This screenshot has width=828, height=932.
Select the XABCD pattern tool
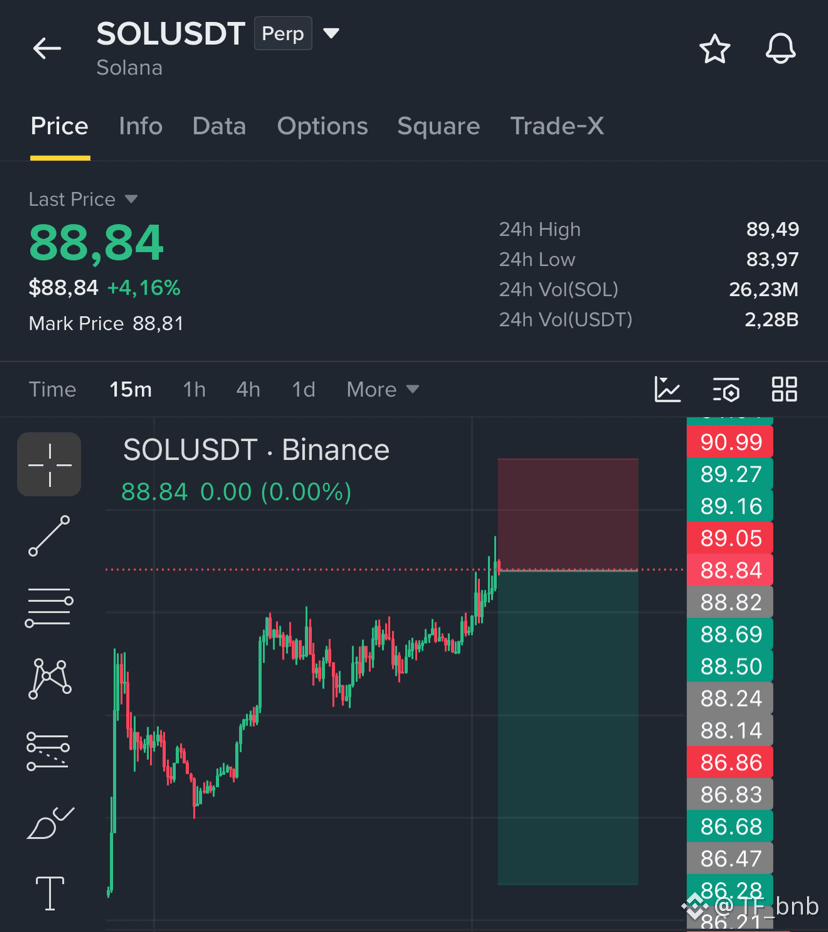pyautogui.click(x=50, y=678)
